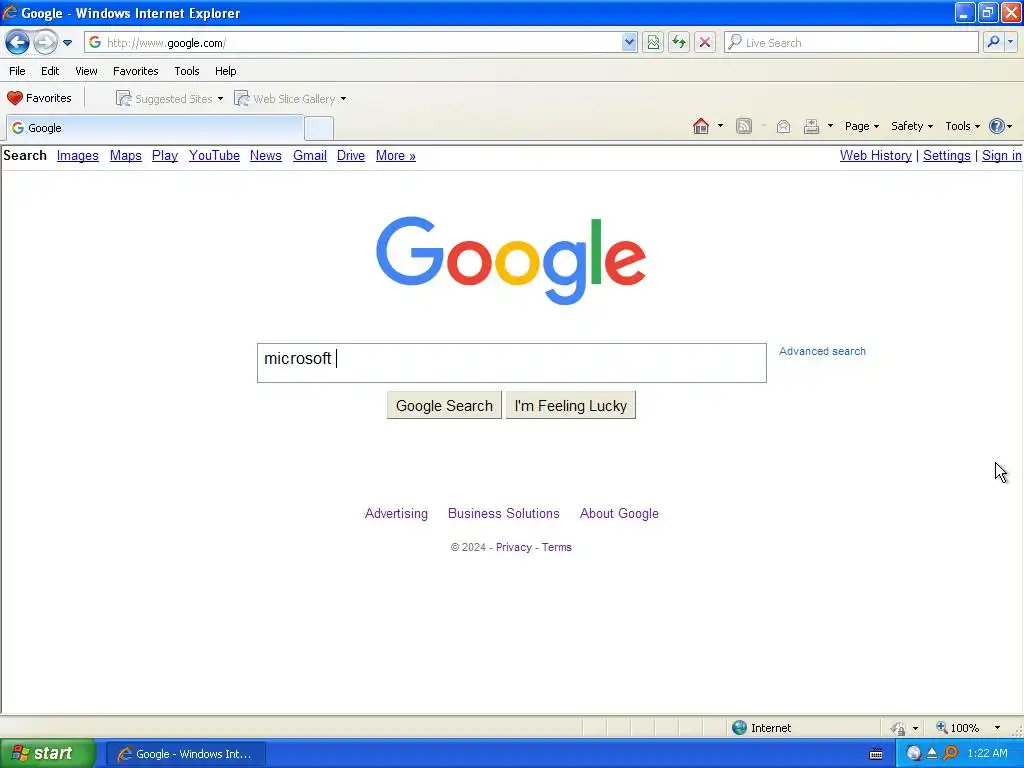Click the Live Search box
The height and width of the screenshot is (768, 1024).
(852, 42)
